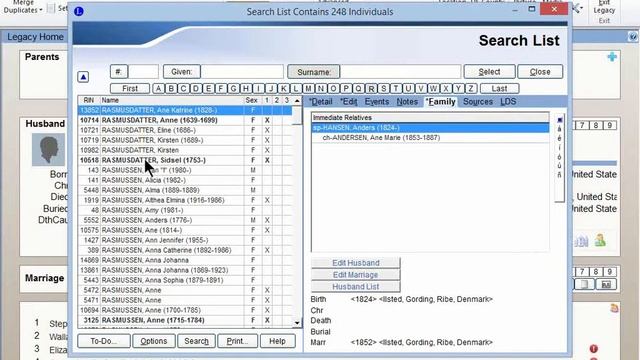
Task: Click inside the Surname input field
Action: 401,72
